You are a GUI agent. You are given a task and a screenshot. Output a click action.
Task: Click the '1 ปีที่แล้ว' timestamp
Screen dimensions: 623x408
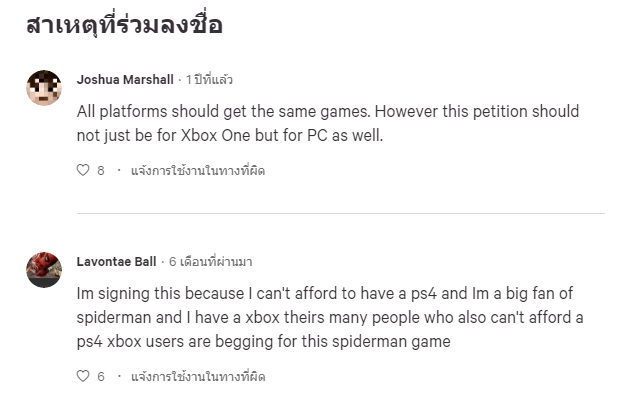pyautogui.click(x=210, y=79)
